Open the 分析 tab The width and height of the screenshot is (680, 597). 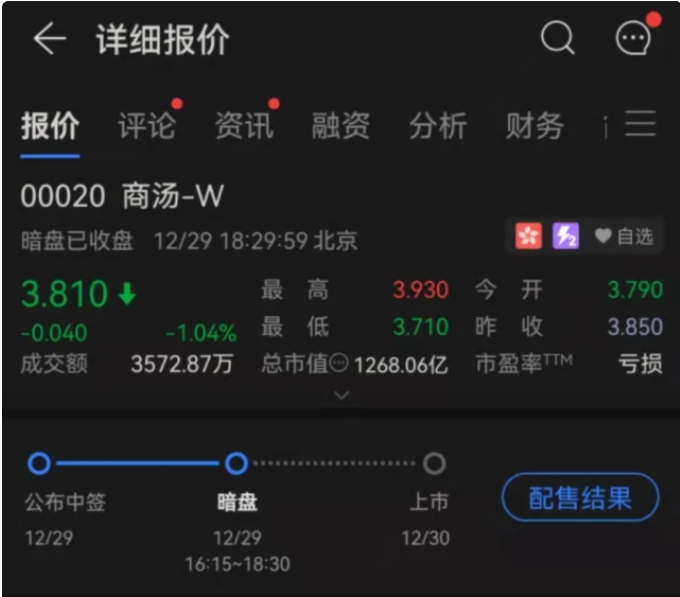click(438, 126)
